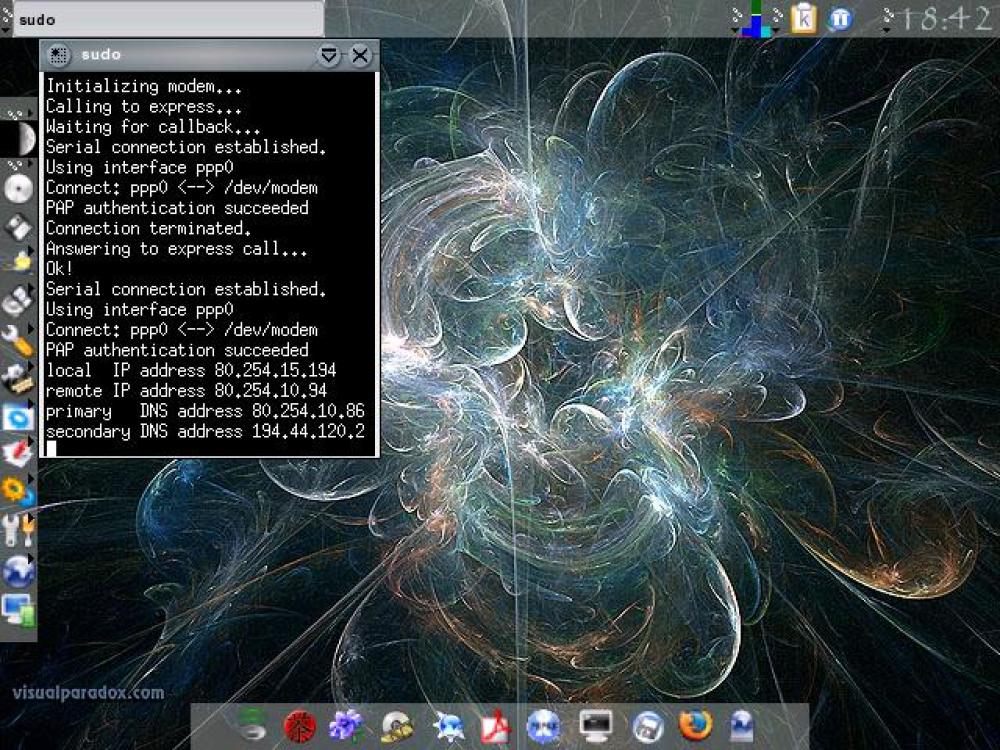The height and width of the screenshot is (750, 1000).
Task: Click the local IP address 80.254.15.194
Action: [276, 371]
